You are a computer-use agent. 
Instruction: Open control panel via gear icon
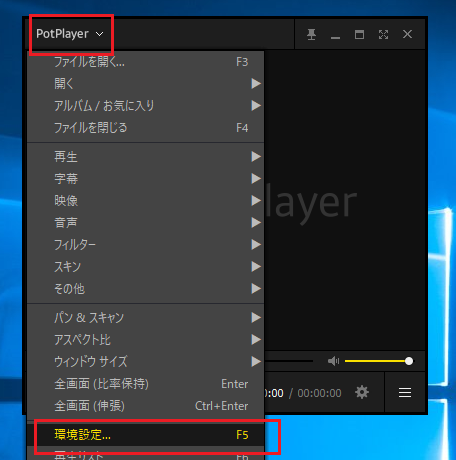[x=362, y=393]
